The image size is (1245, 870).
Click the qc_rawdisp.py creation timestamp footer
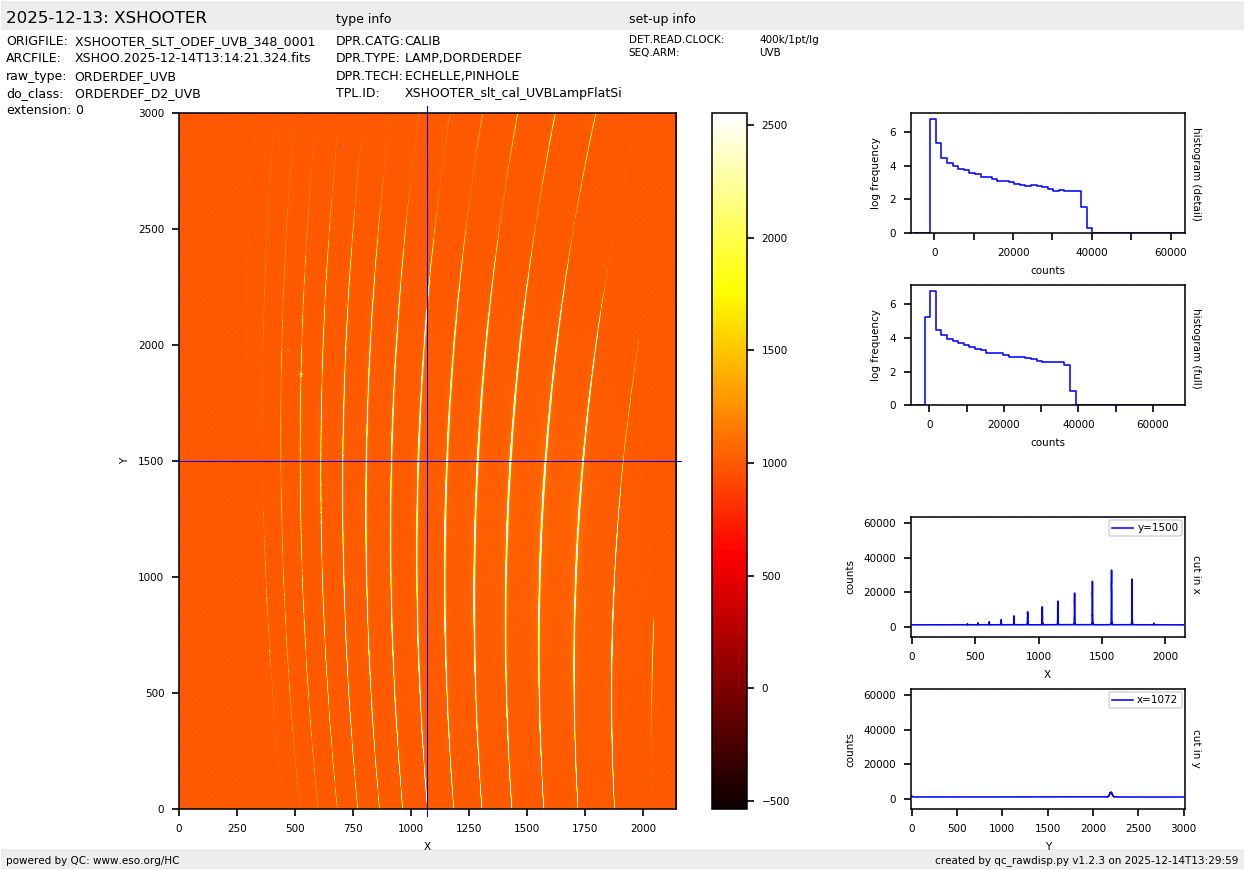tap(1086, 860)
